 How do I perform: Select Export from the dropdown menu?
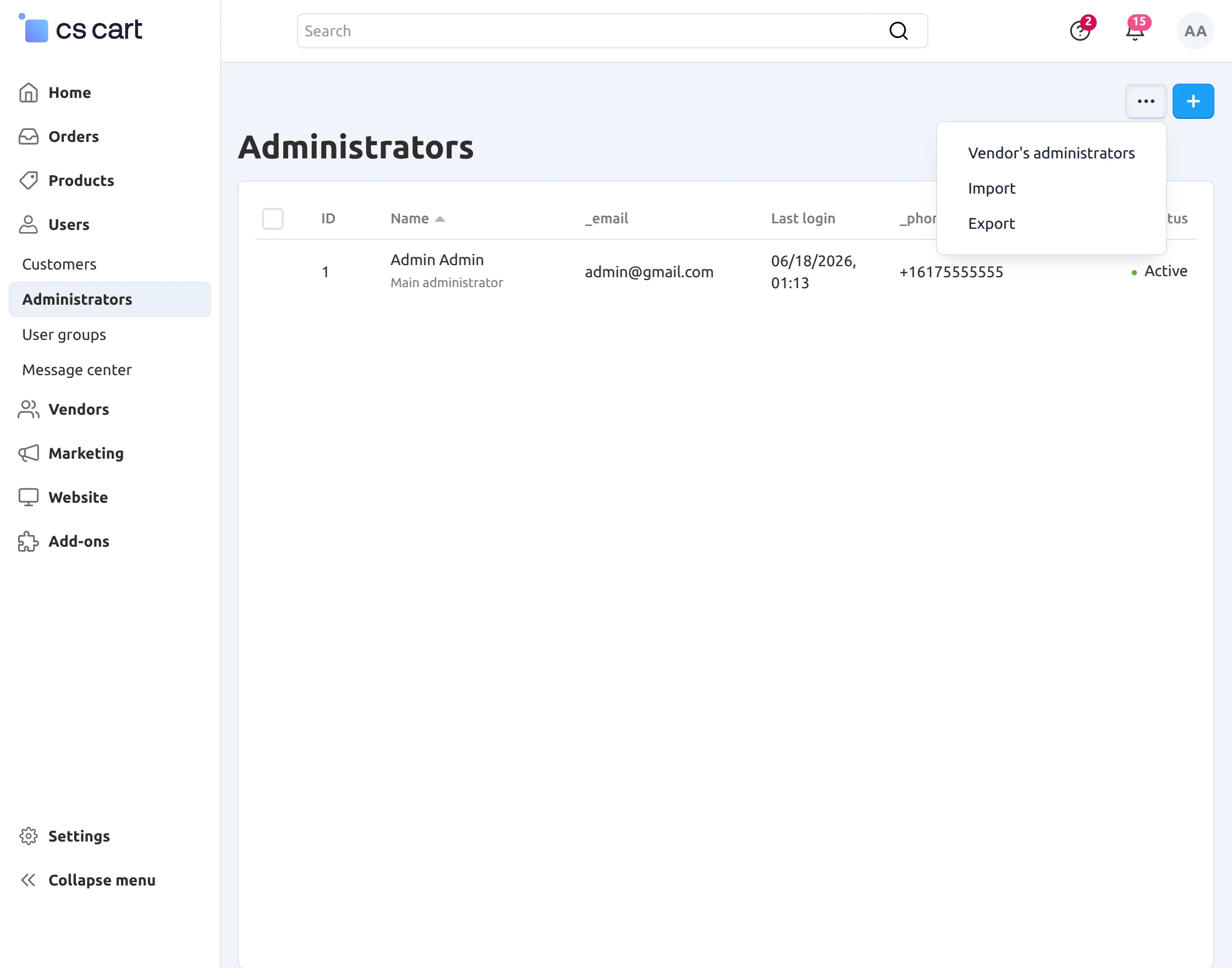991,223
